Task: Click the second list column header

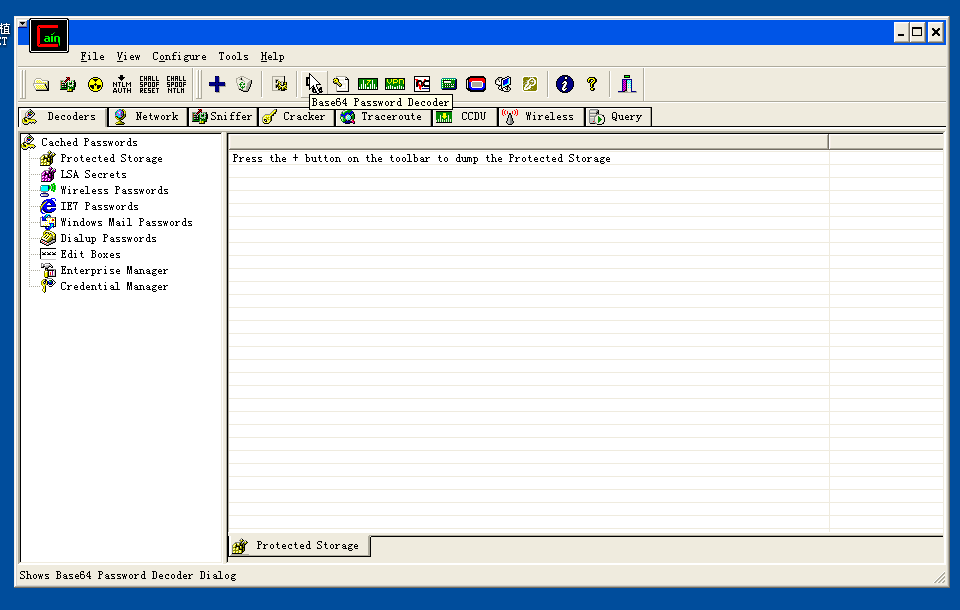Action: click(x=886, y=141)
